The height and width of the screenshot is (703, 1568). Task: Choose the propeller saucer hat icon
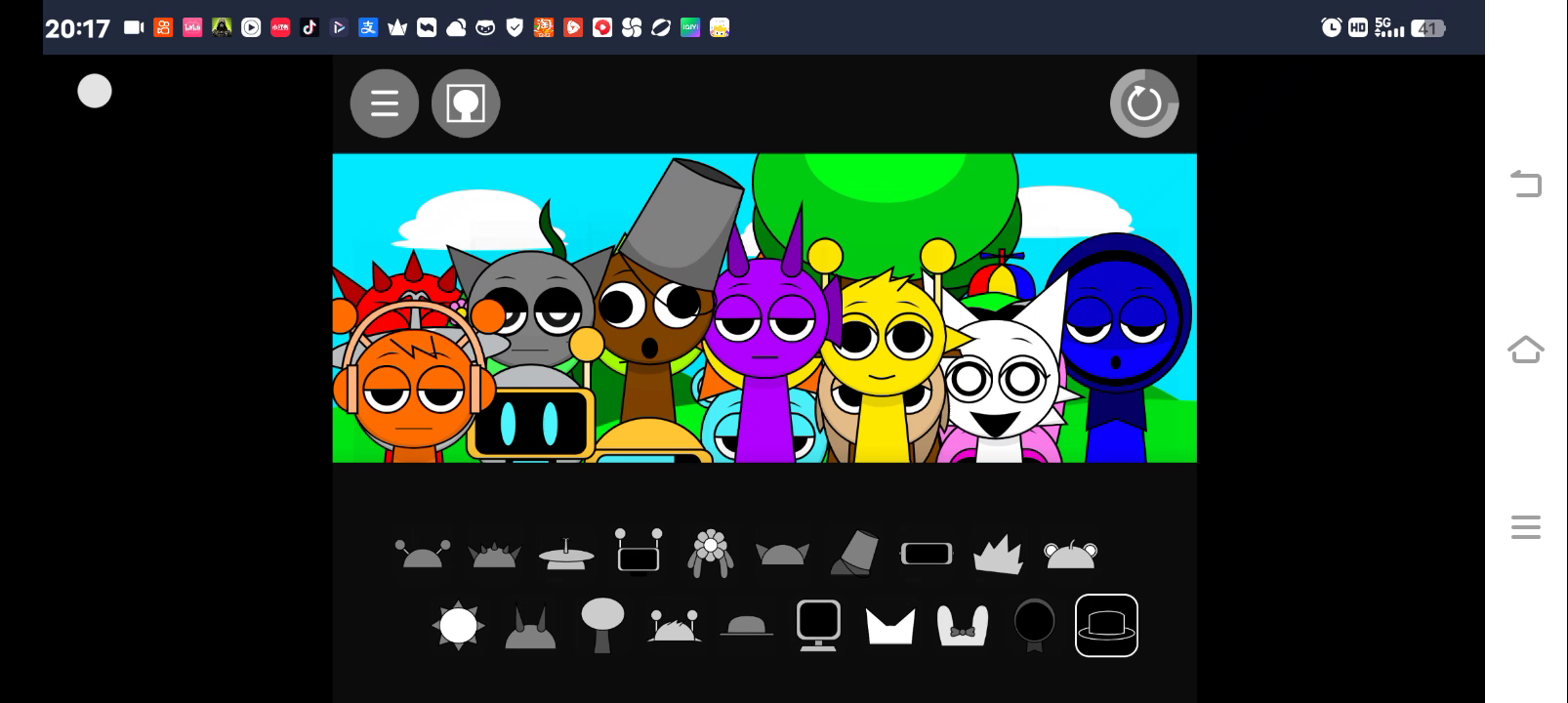tap(566, 554)
